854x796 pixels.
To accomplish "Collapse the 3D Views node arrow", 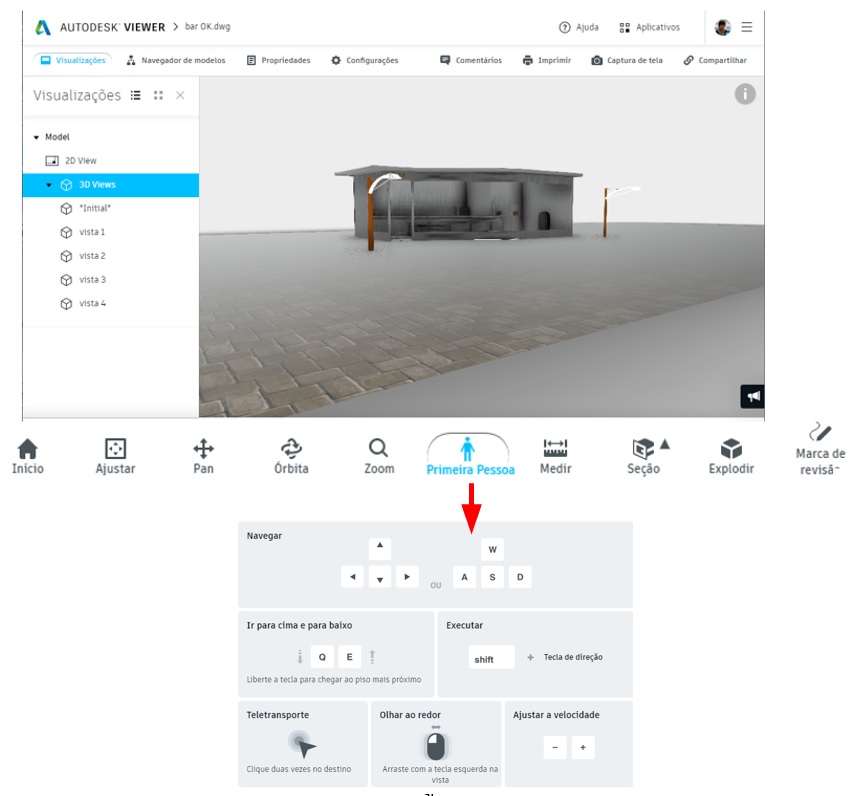I will 49,185.
